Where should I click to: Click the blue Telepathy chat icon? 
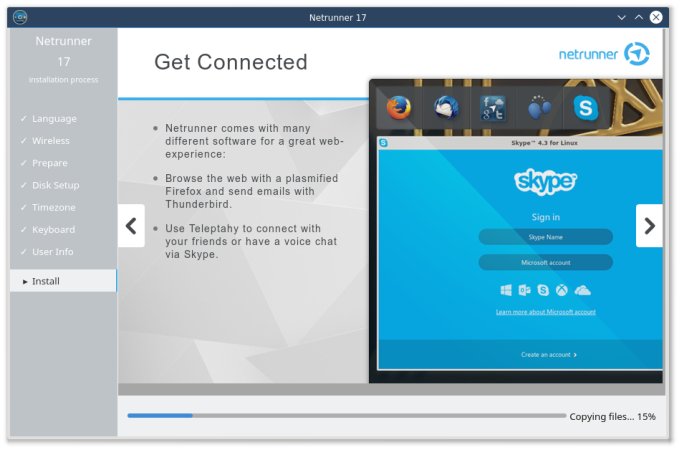tap(539, 108)
